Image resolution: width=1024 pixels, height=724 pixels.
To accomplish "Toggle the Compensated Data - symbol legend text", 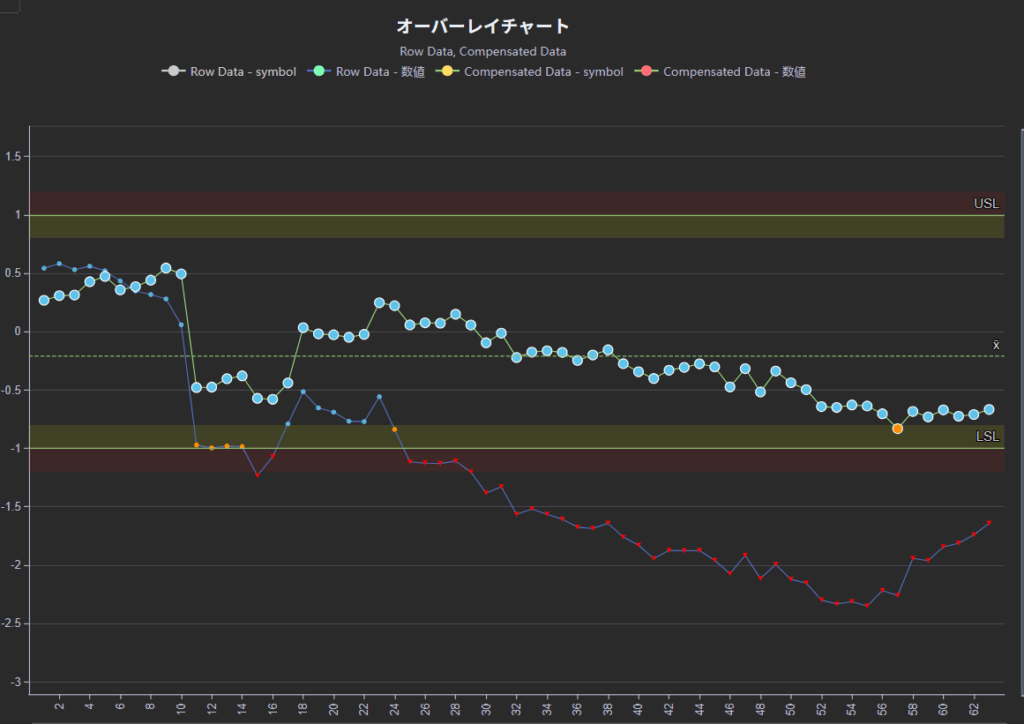I will coord(543,72).
